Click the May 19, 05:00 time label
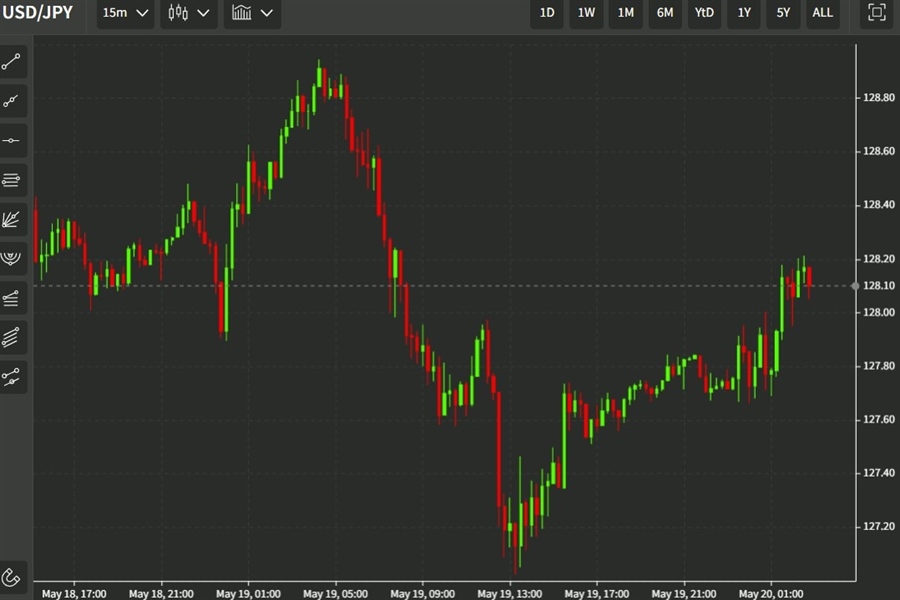Viewport: 900px width, 600px height. 336,594
